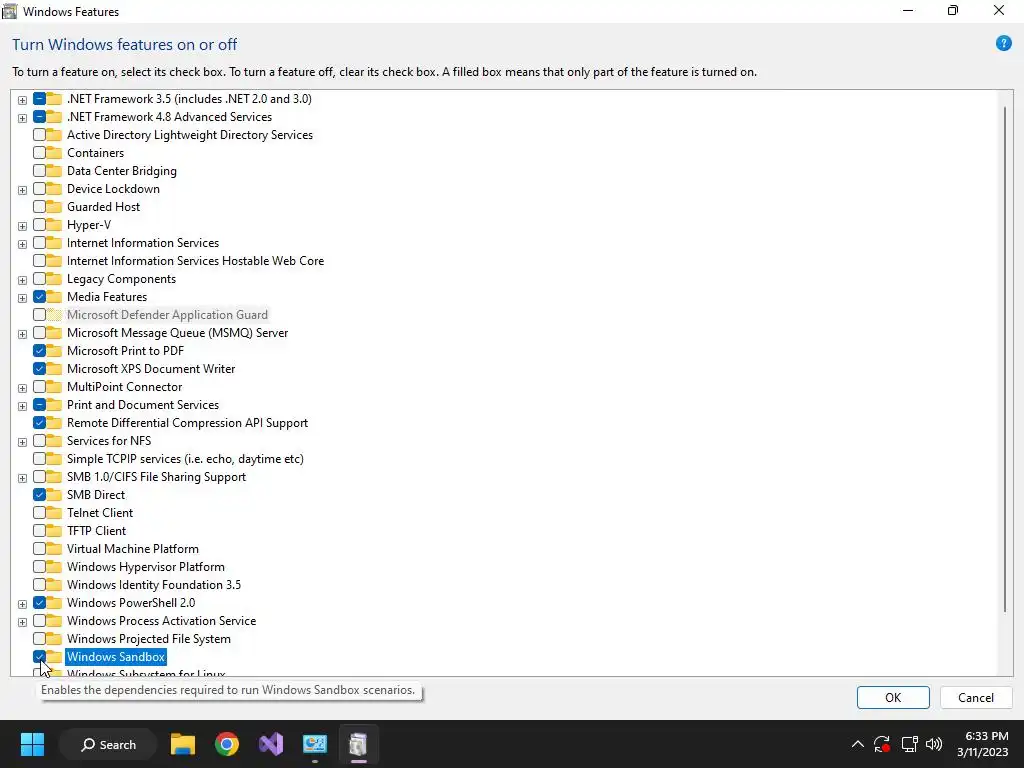
Task: Select Remote Differential Compression API Support
Action: click(x=187, y=423)
